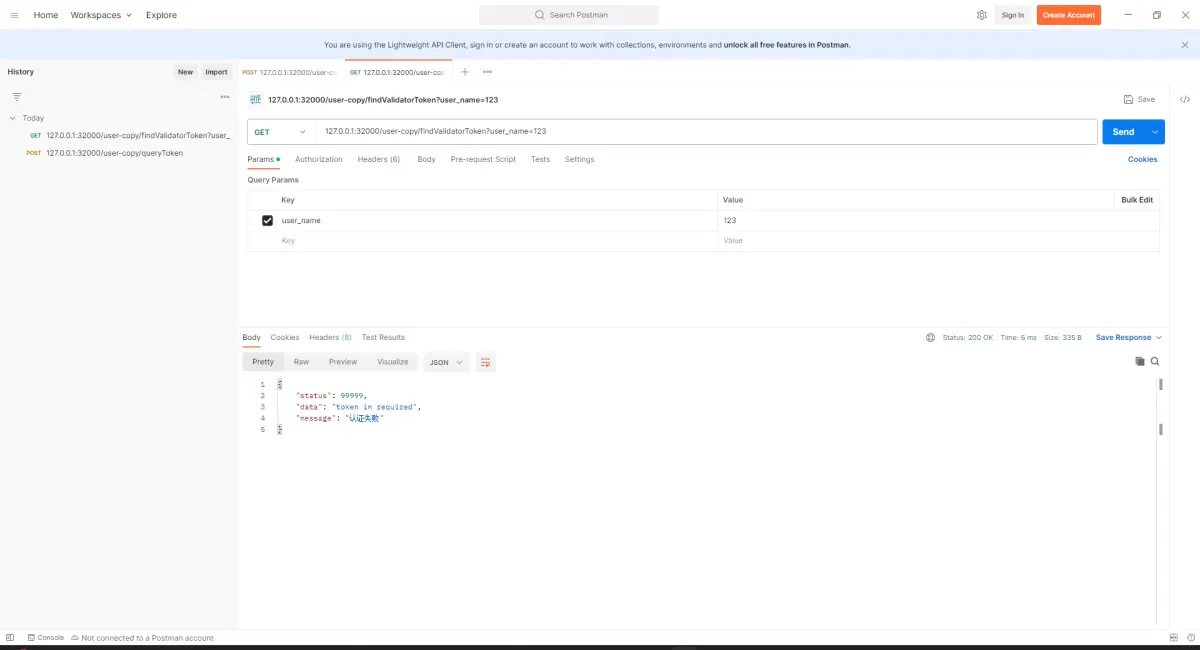
Task: Open the JSON format dropdown
Action: pyautogui.click(x=446, y=362)
